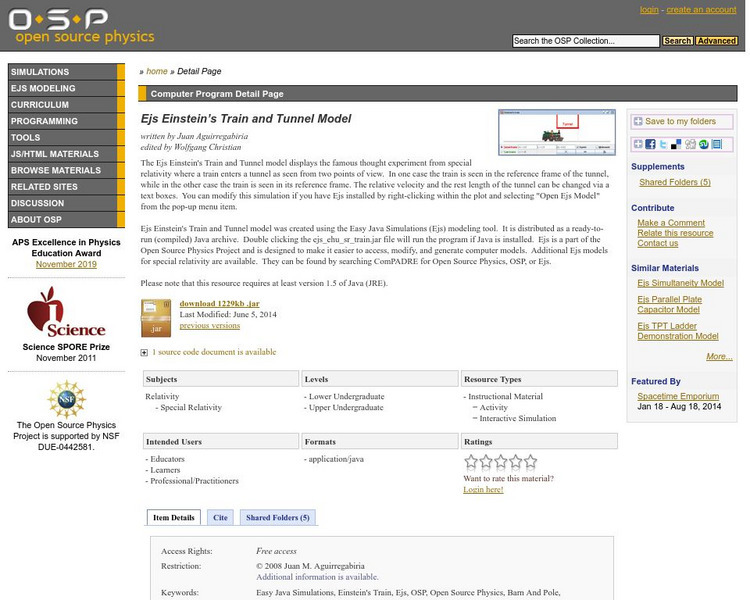Viewport: 750px width, 600px height.
Task: Open the AddThis plus share icon
Action: click(638, 144)
